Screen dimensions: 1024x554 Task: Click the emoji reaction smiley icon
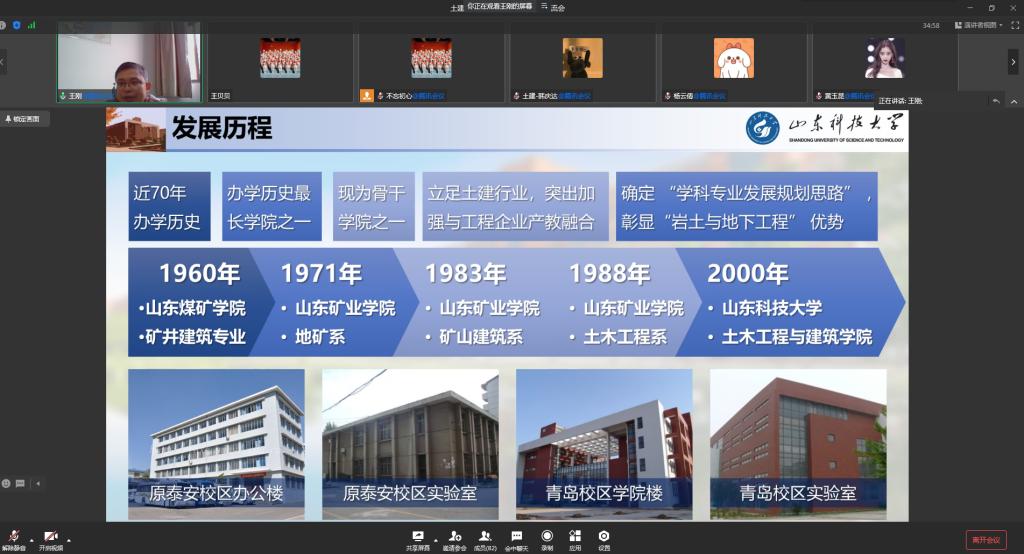(6, 483)
